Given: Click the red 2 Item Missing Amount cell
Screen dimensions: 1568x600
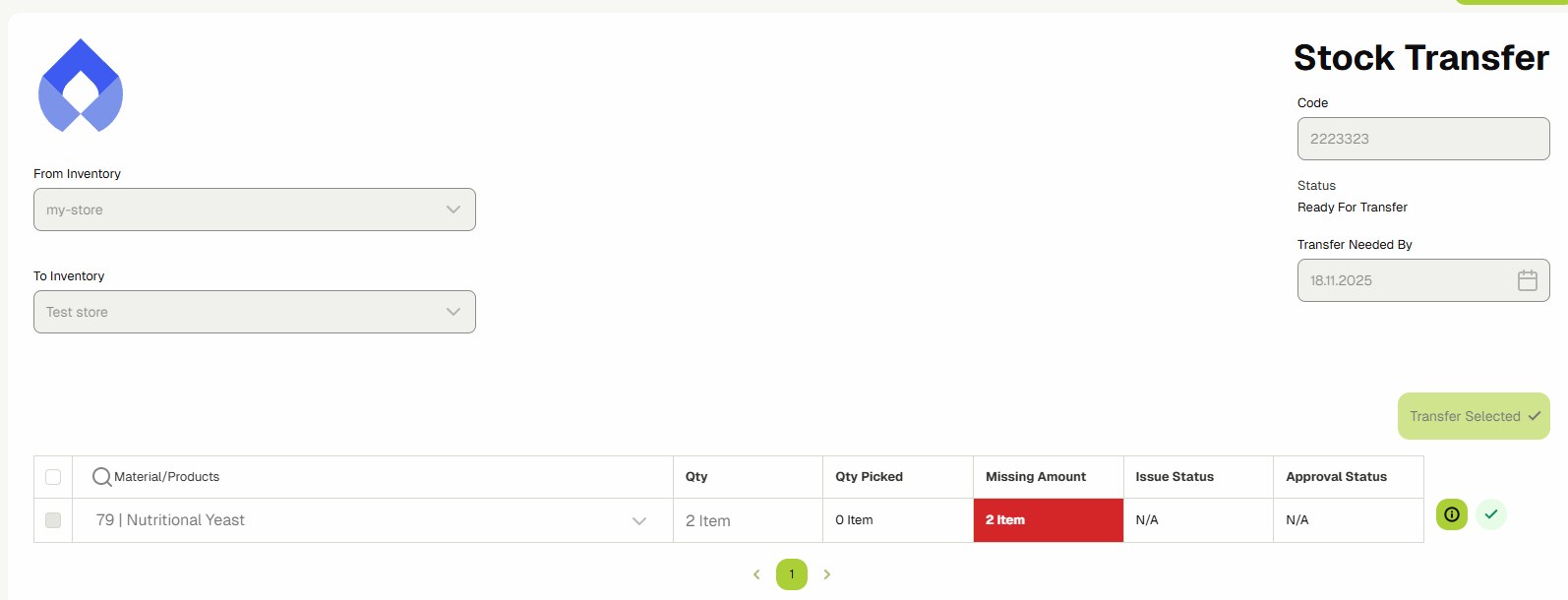Looking at the screenshot, I should (1048, 520).
